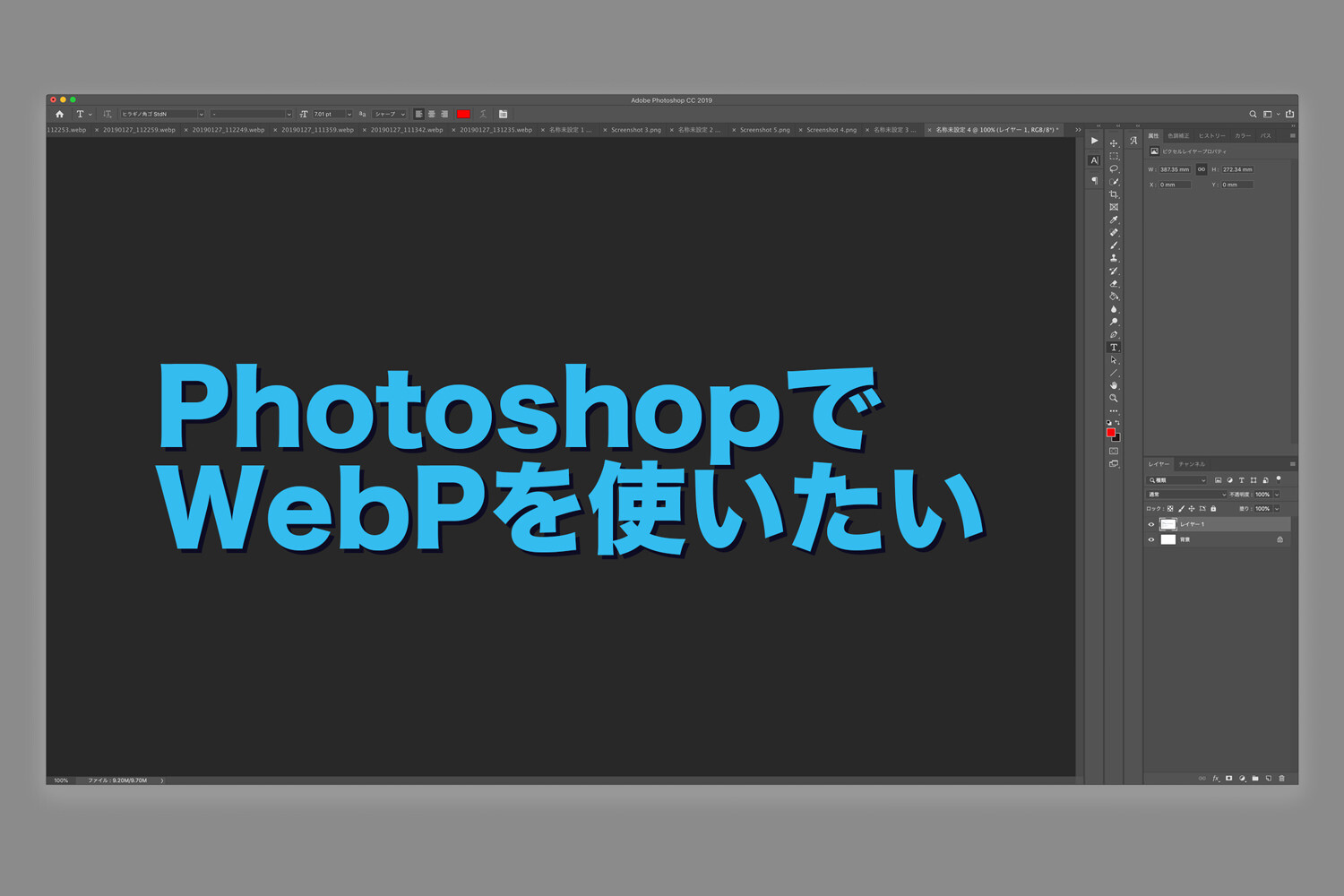The image size is (1344, 896).
Task: Toggle Quick Mask mode
Action: tap(1114, 452)
